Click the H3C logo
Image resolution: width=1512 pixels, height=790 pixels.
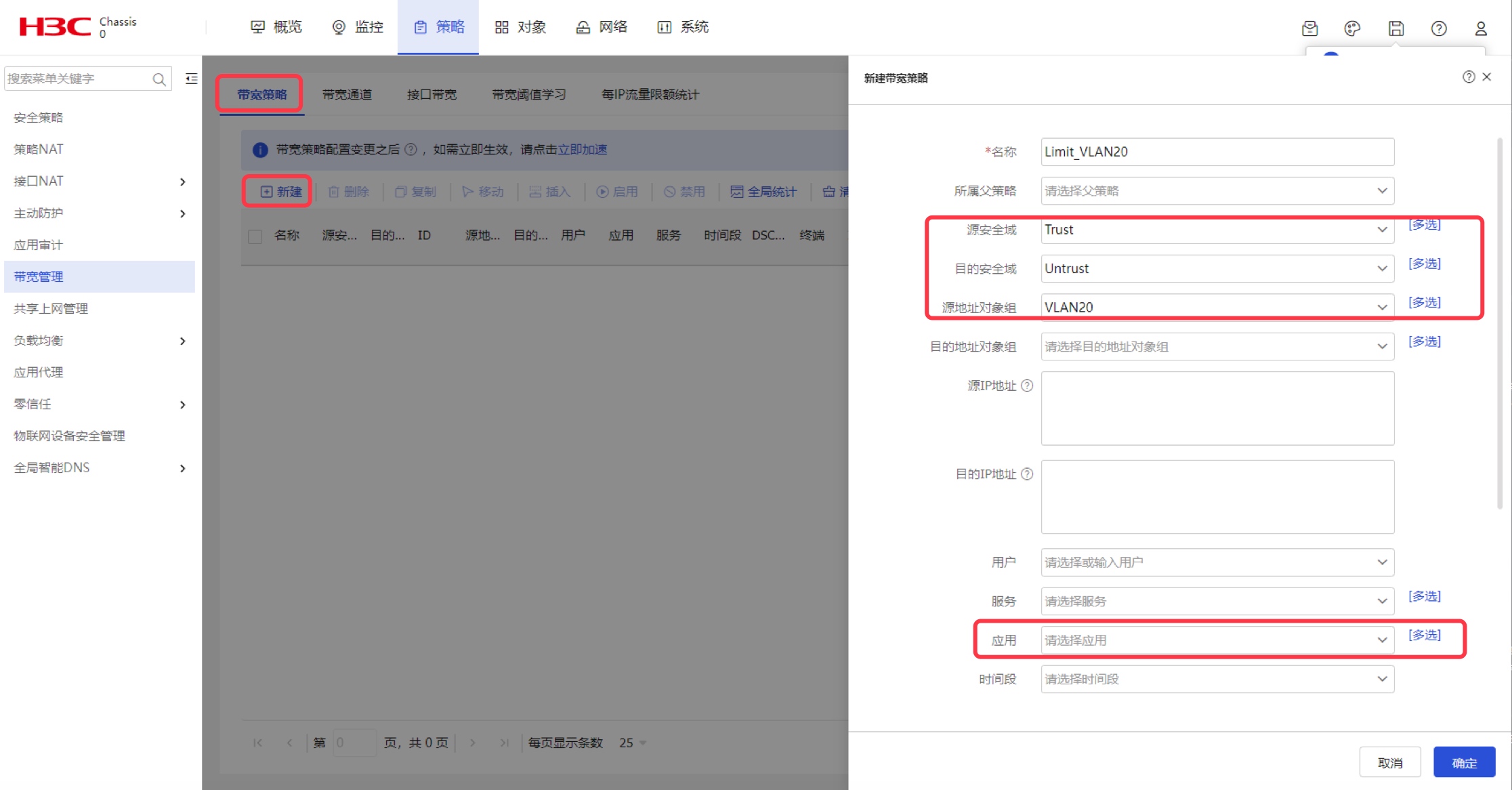click(54, 27)
